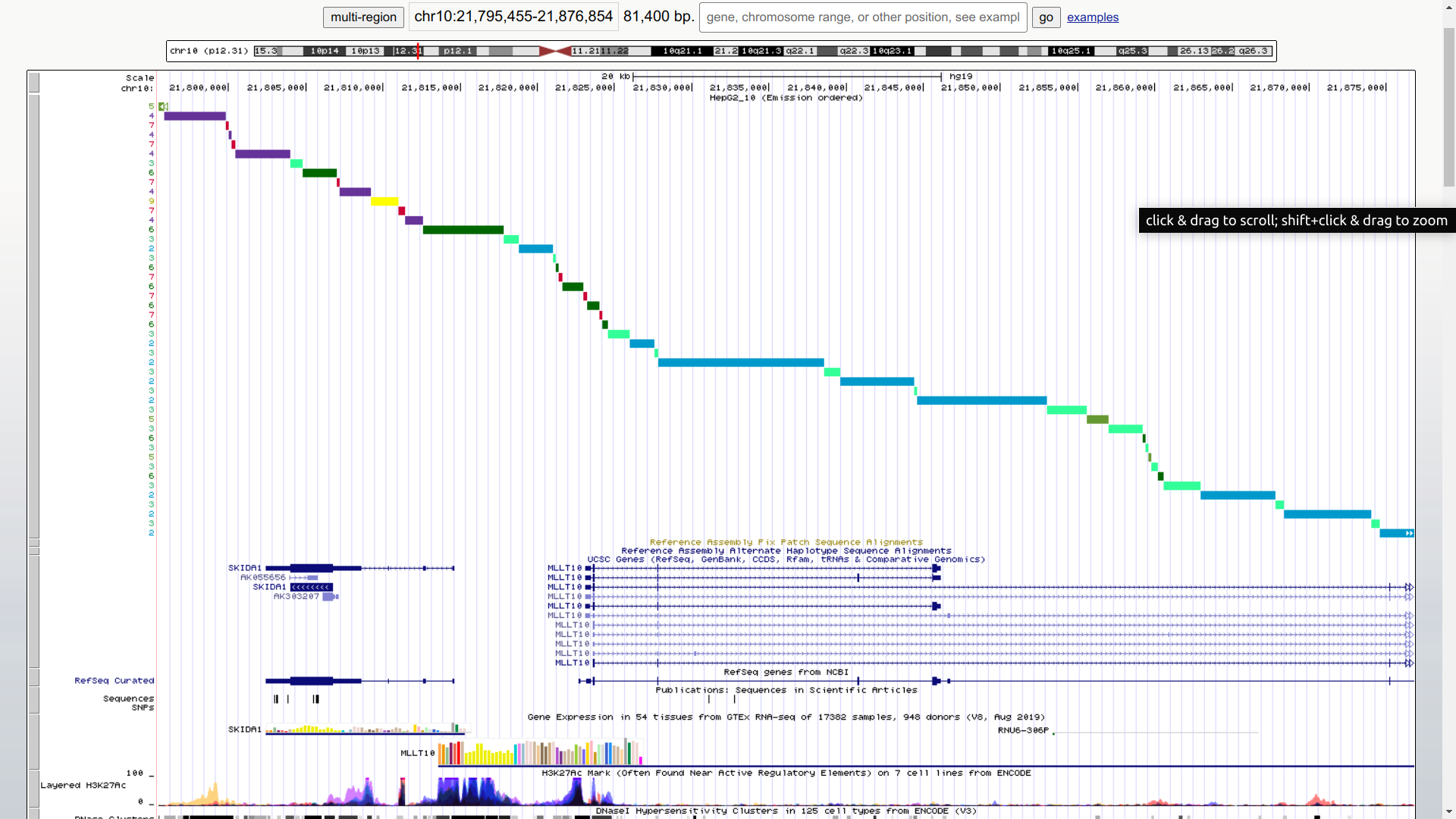Click the AK055656 gene label

tap(263, 577)
